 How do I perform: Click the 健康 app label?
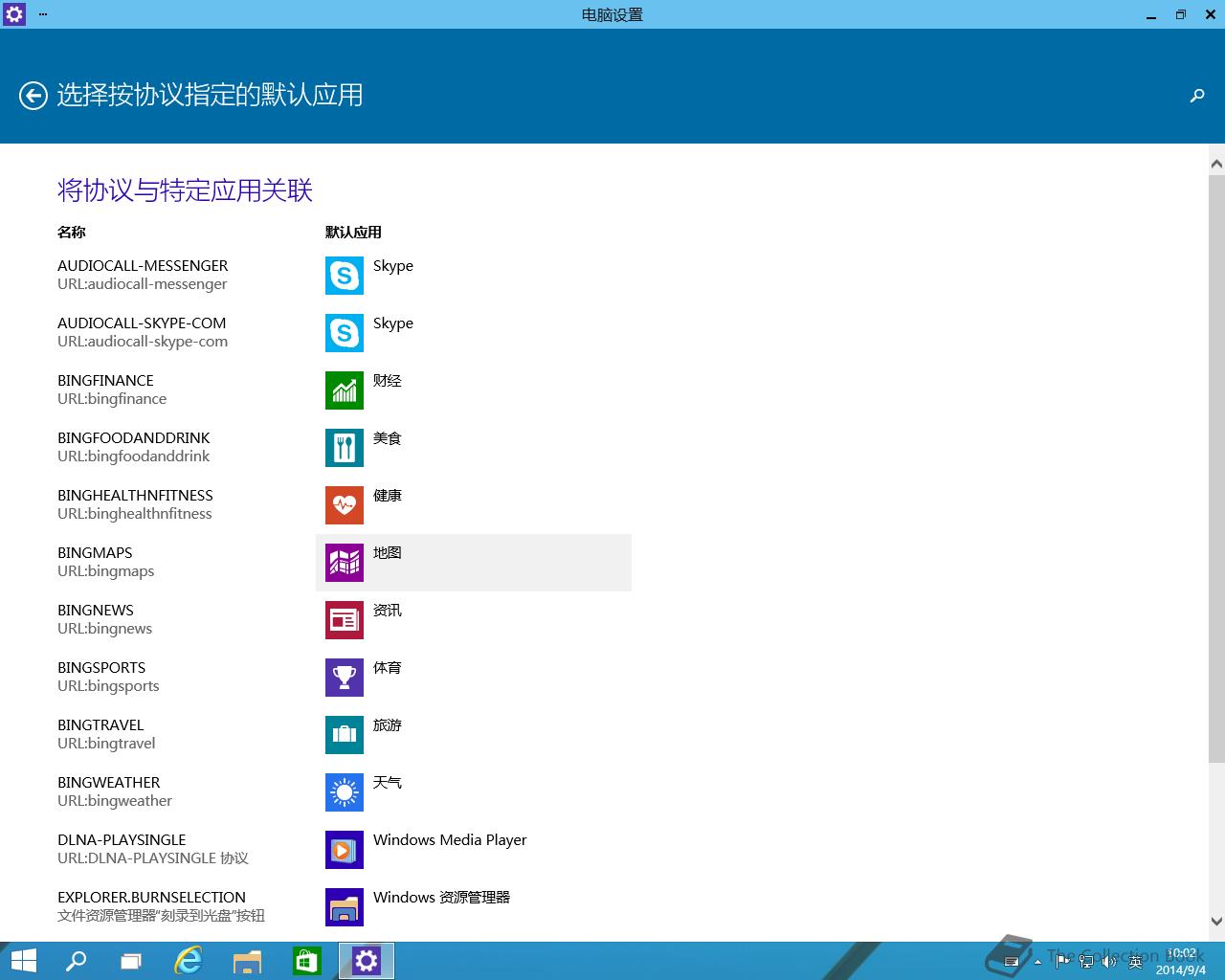pyautogui.click(x=388, y=496)
